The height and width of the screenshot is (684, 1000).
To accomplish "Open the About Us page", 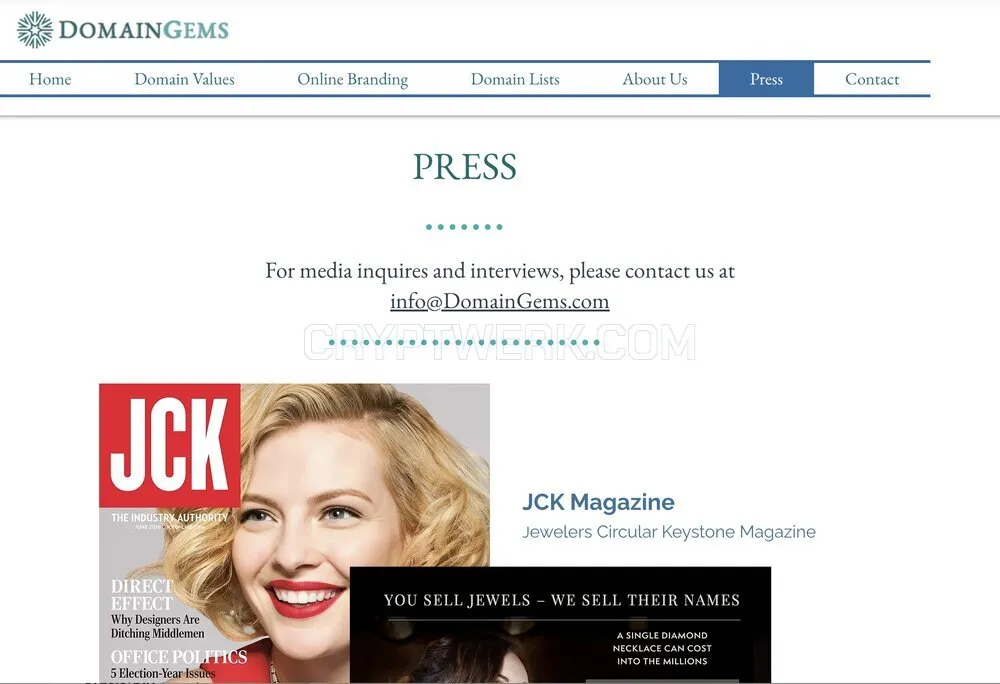I will point(655,79).
